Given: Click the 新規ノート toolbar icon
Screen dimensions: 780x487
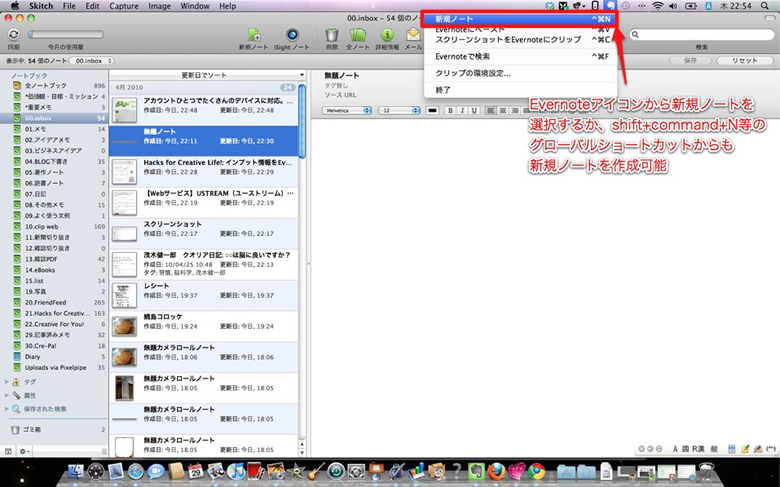Looking at the screenshot, I should 254,35.
